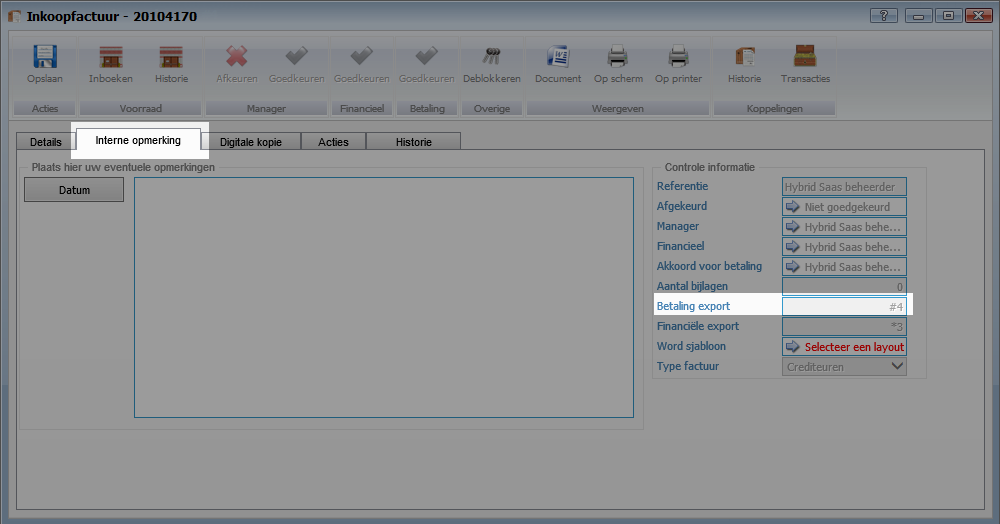1000x524 pixels.
Task: Open the Manager field arrow selector
Action: point(793,227)
